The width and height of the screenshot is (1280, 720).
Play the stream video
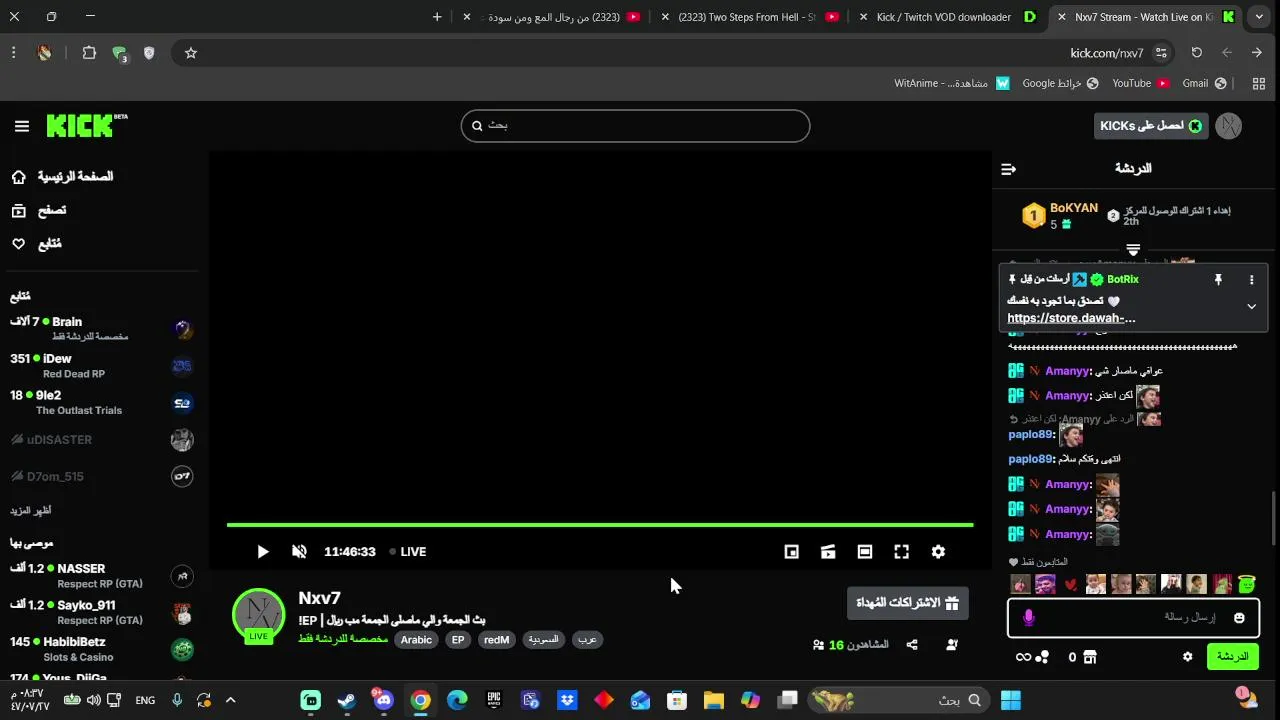tap(262, 551)
